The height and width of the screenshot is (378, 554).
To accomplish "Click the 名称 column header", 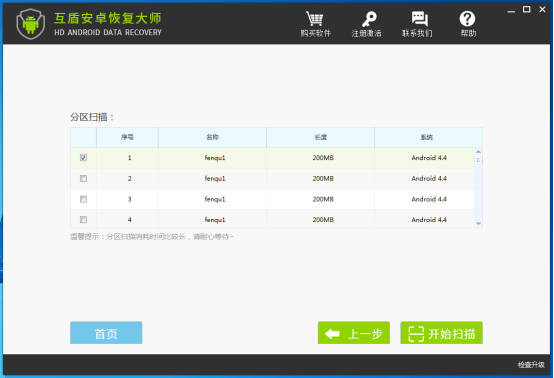I will pyautogui.click(x=212, y=137).
